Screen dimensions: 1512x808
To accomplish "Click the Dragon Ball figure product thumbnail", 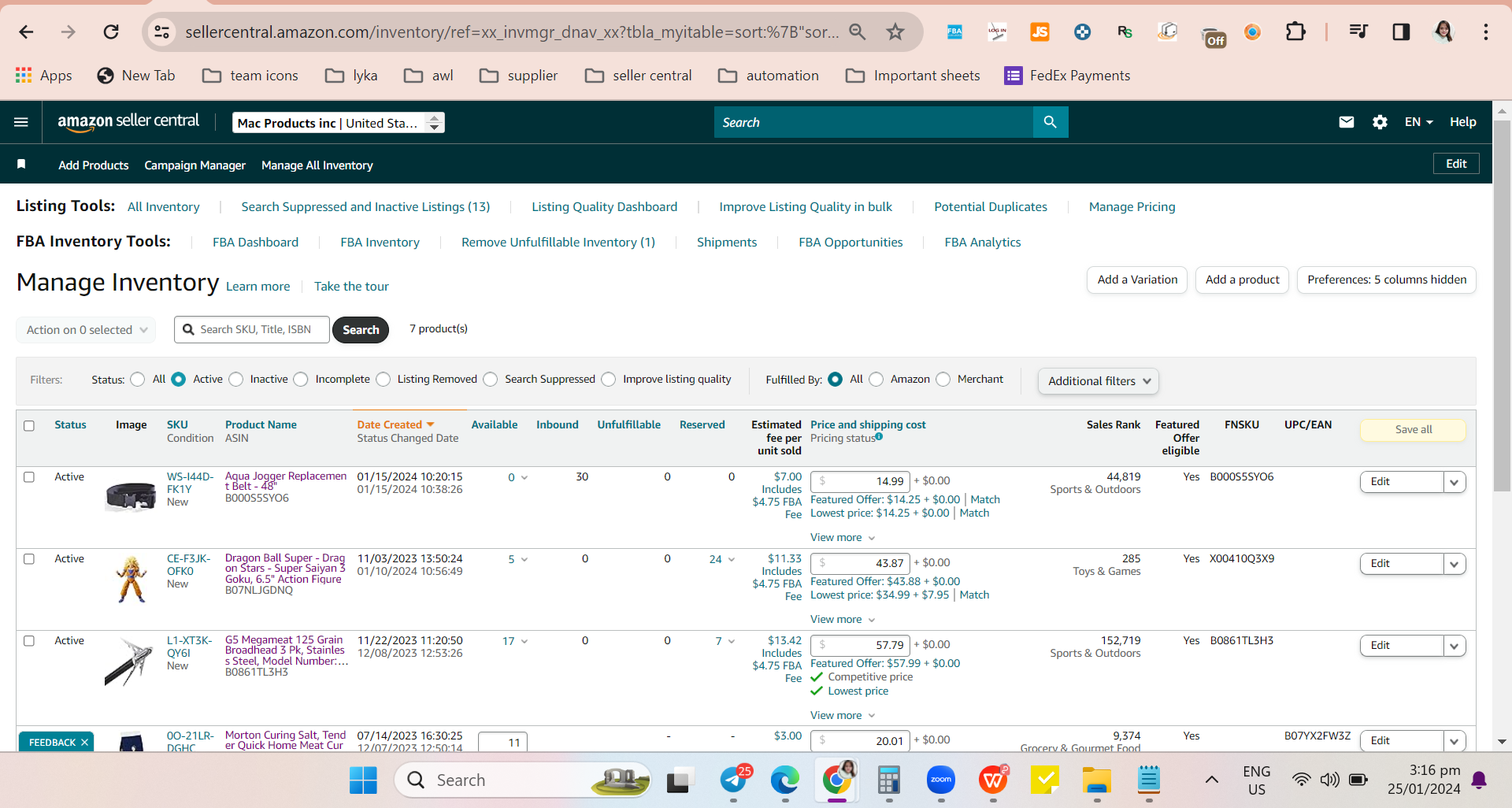I will click(132, 579).
